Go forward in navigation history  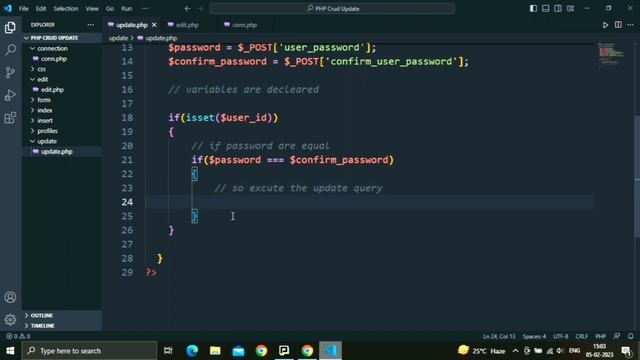(200, 8)
